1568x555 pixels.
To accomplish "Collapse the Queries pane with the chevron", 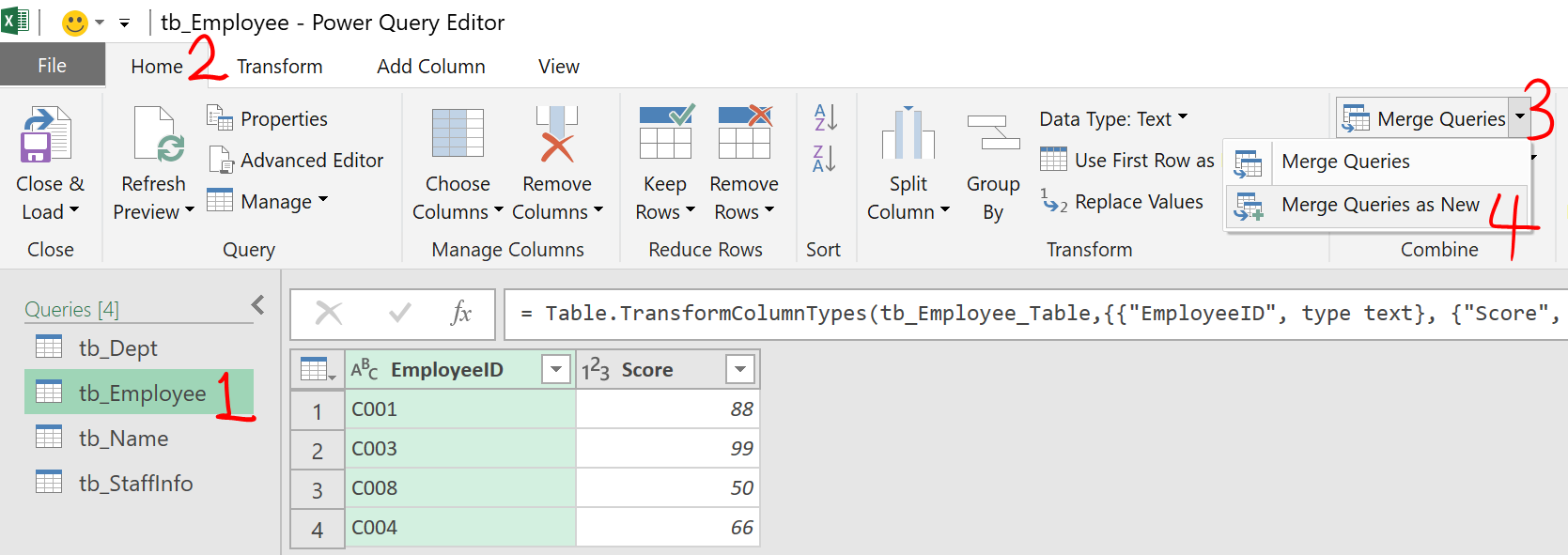I will point(258,305).
